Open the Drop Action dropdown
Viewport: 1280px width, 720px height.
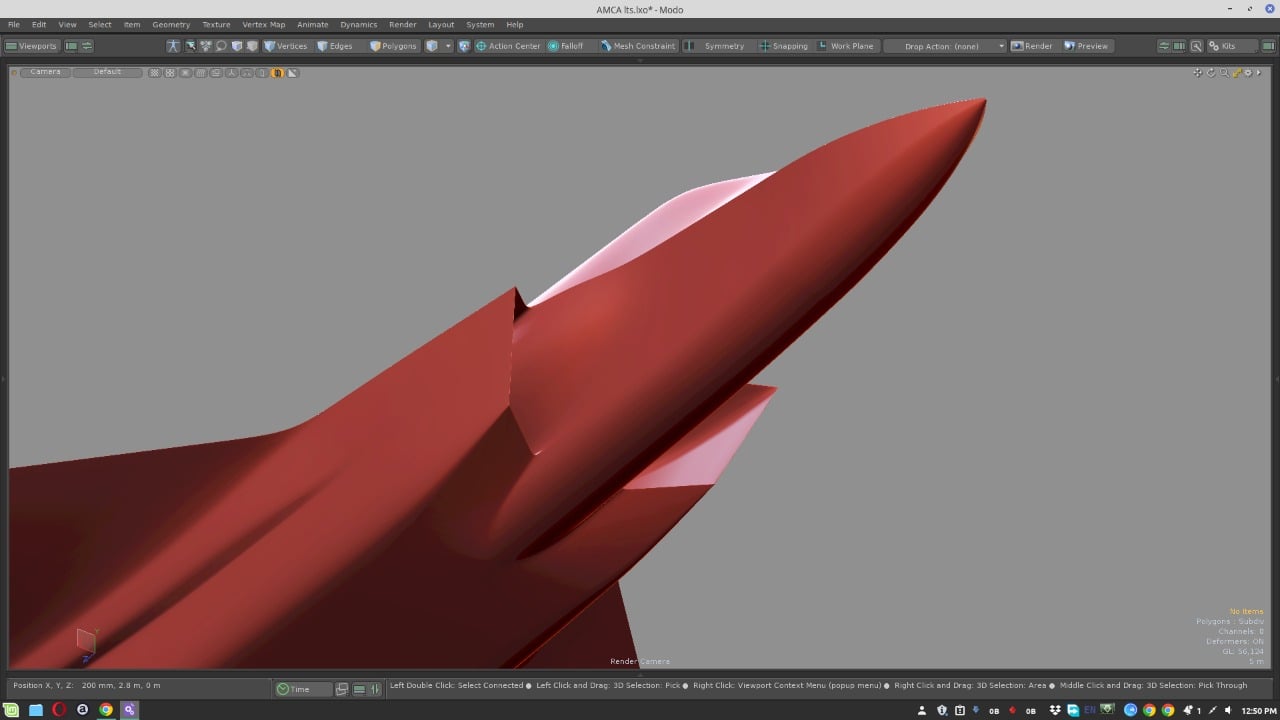944,46
